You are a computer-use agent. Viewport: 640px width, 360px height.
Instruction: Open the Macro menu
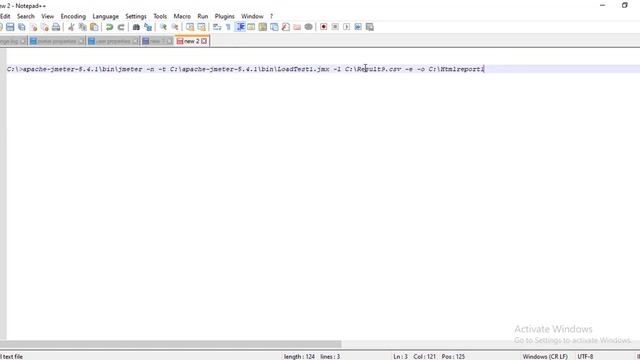click(182, 16)
